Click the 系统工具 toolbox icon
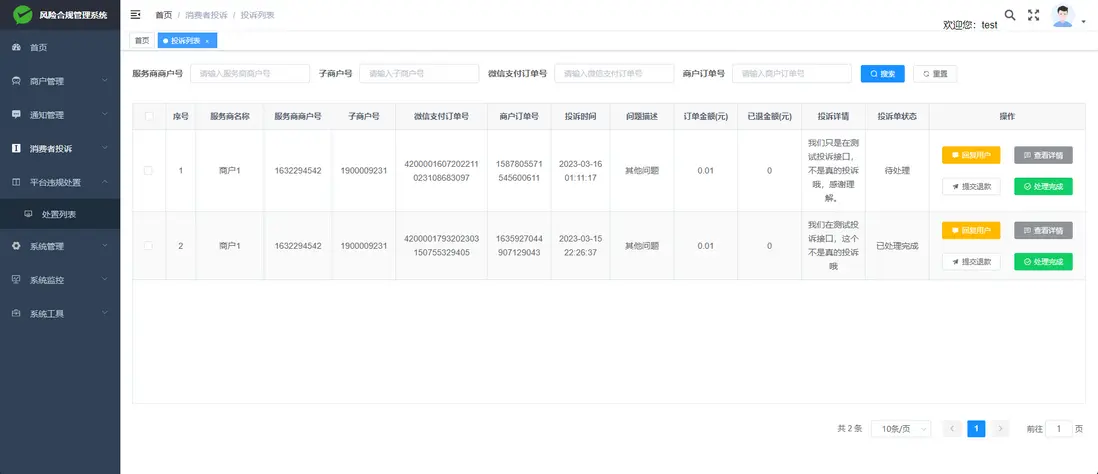The image size is (1098, 474). [x=16, y=314]
